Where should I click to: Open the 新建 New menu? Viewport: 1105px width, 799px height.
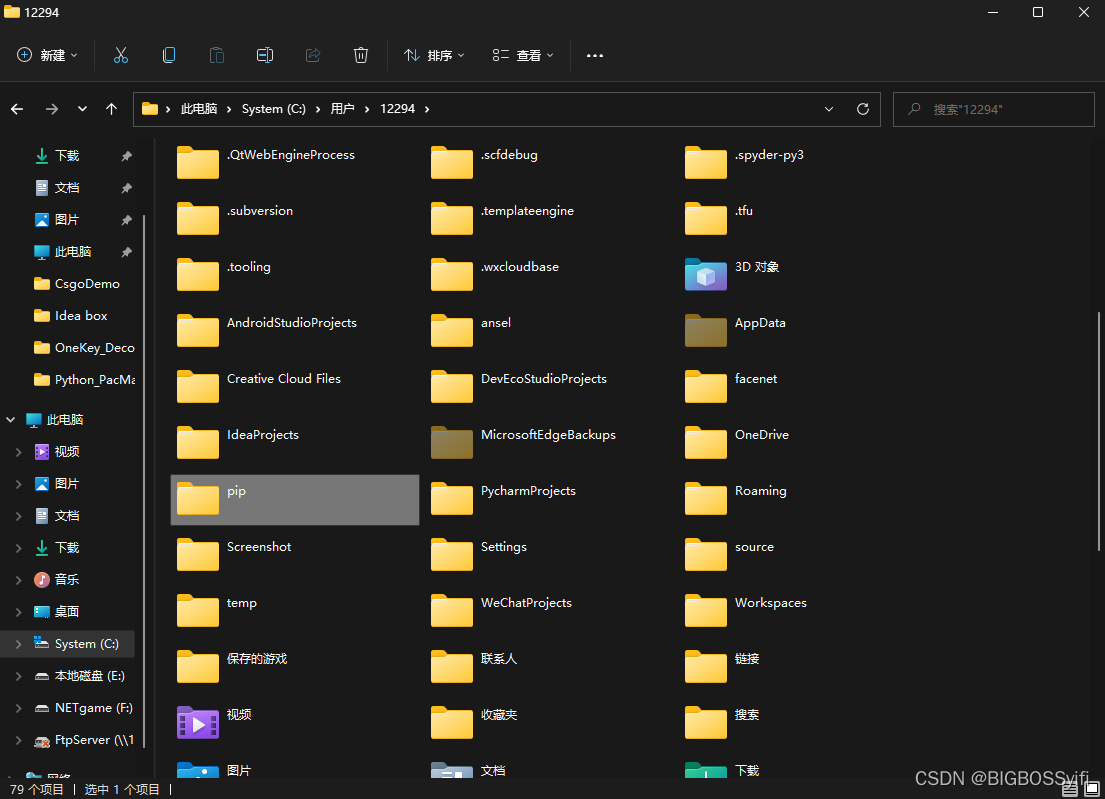[46, 55]
